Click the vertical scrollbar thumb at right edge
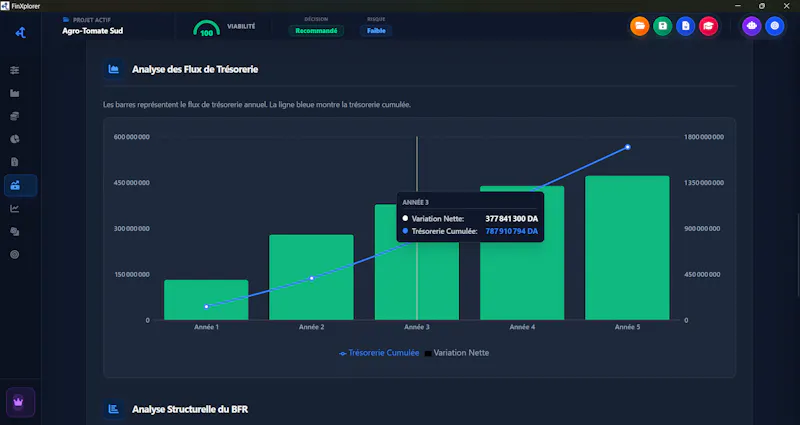 pyautogui.click(x=798, y=254)
